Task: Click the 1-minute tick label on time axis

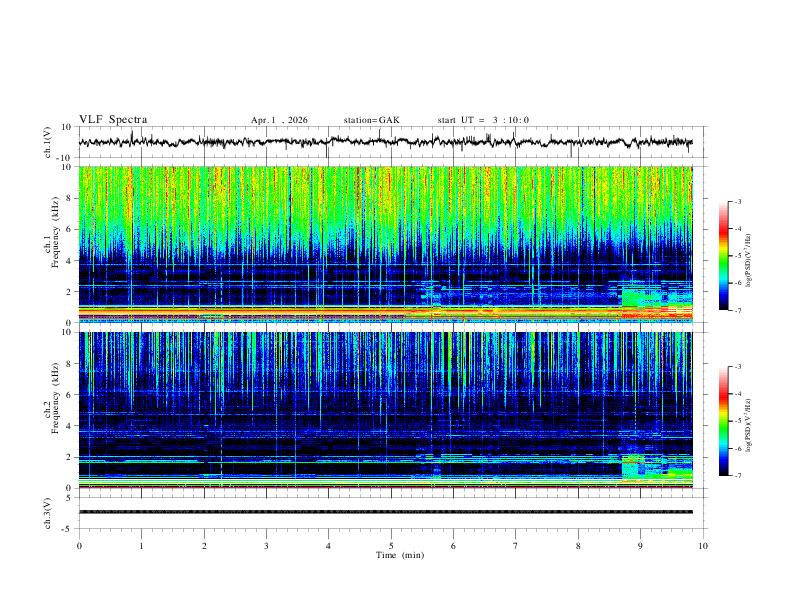Action: tap(141, 546)
